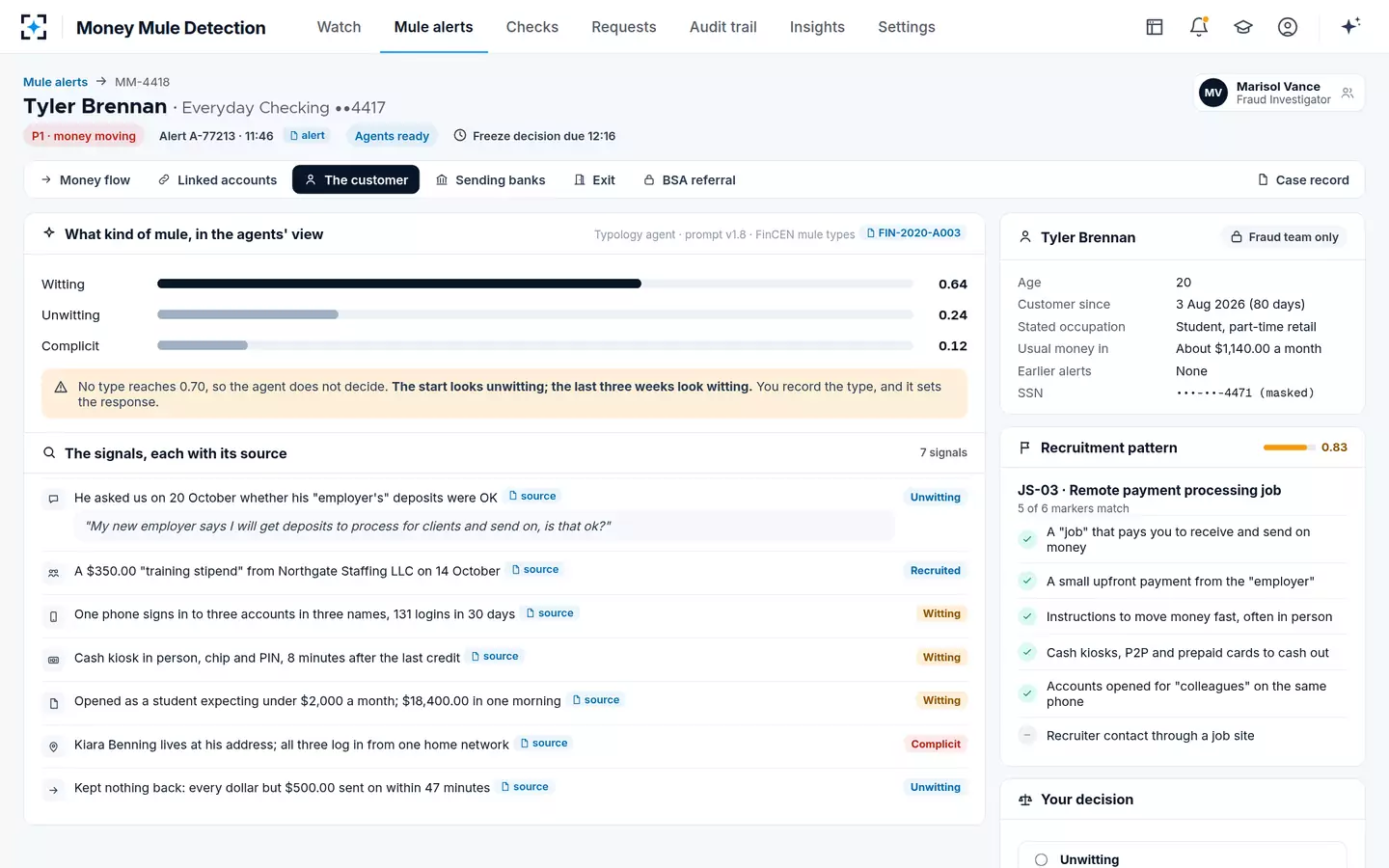Click the phone icon on the three accounts signal
Screen dimensions: 1389x868
54,615
